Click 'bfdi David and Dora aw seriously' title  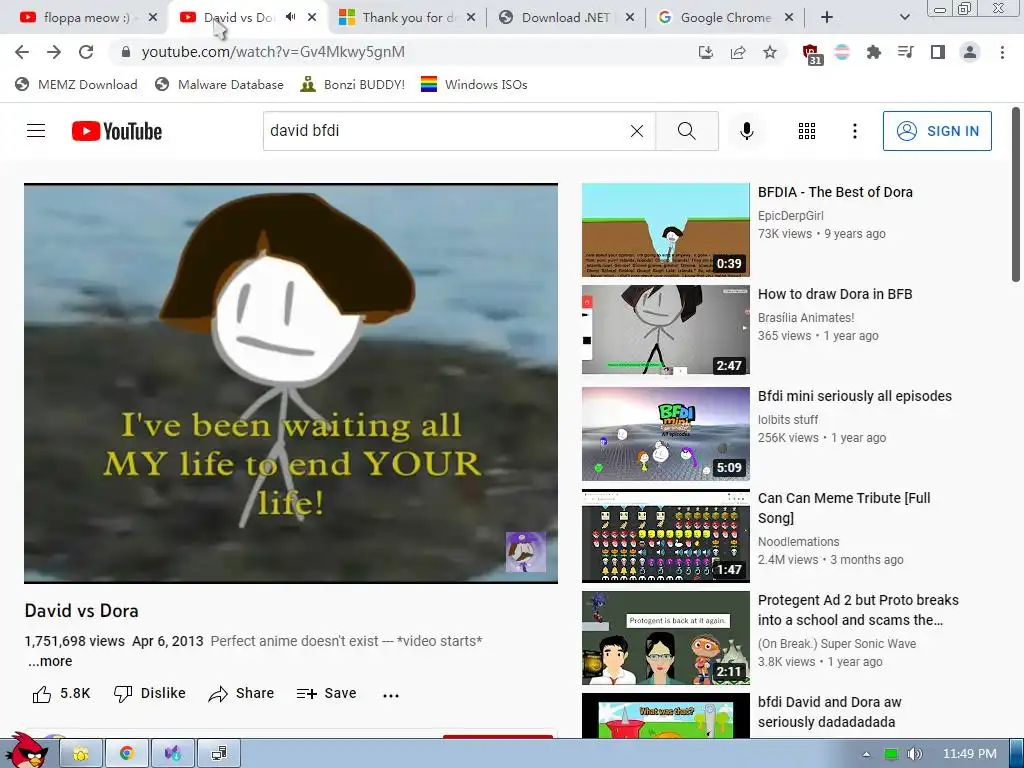(829, 712)
